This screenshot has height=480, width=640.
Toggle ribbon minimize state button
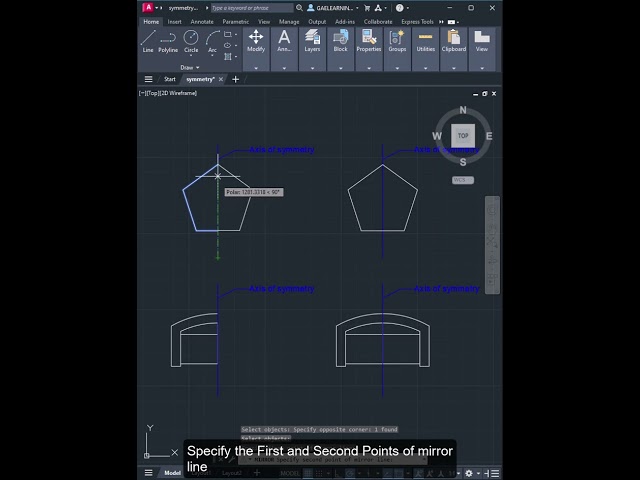point(451,22)
